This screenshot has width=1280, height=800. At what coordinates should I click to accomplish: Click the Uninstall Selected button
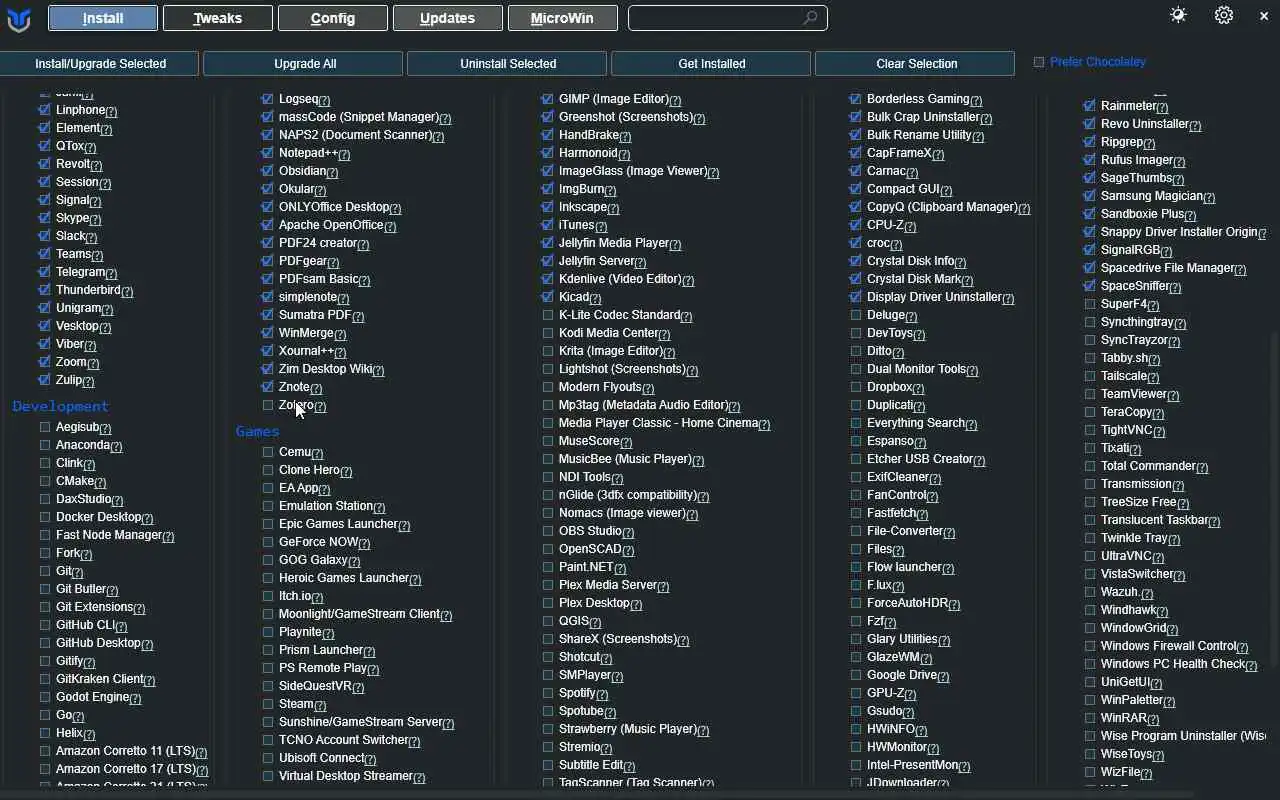click(508, 64)
